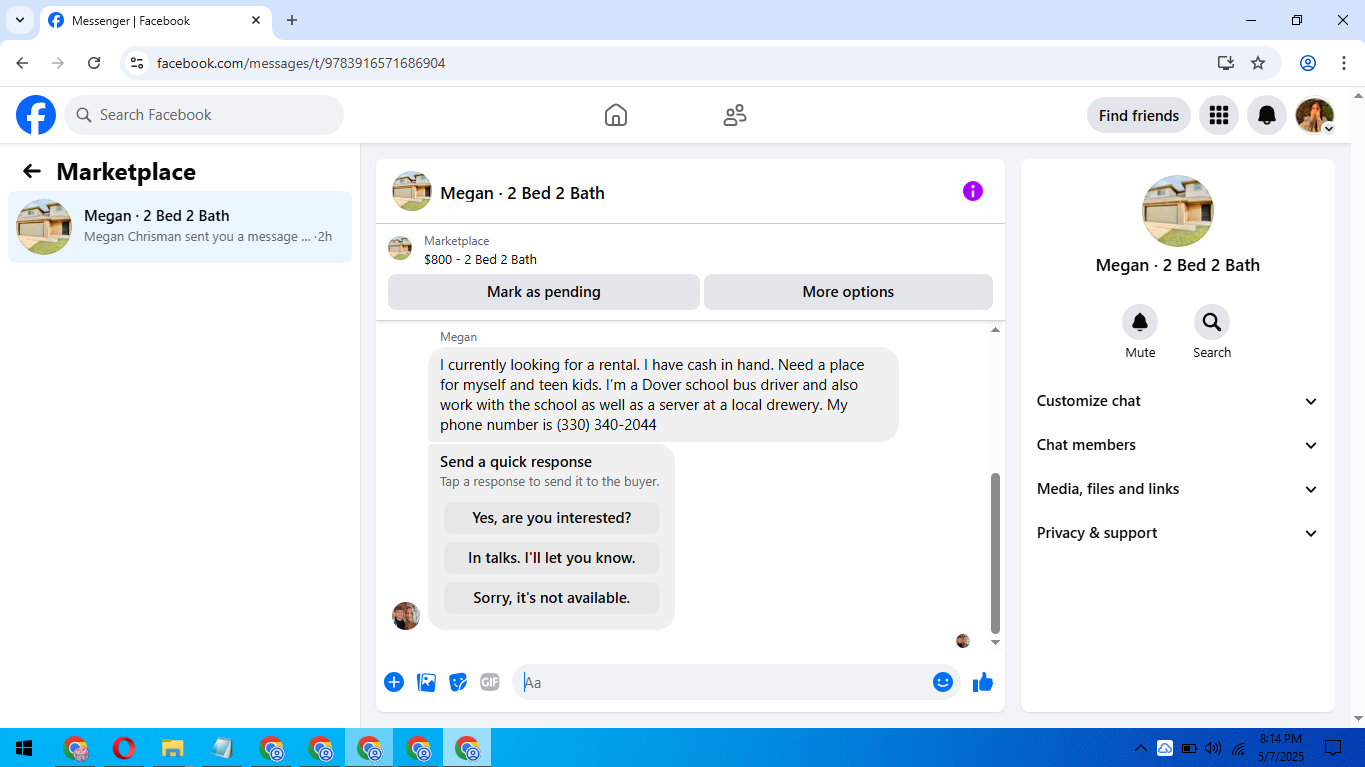Open conversation information purple icon
The image size is (1365, 767).
973,191
